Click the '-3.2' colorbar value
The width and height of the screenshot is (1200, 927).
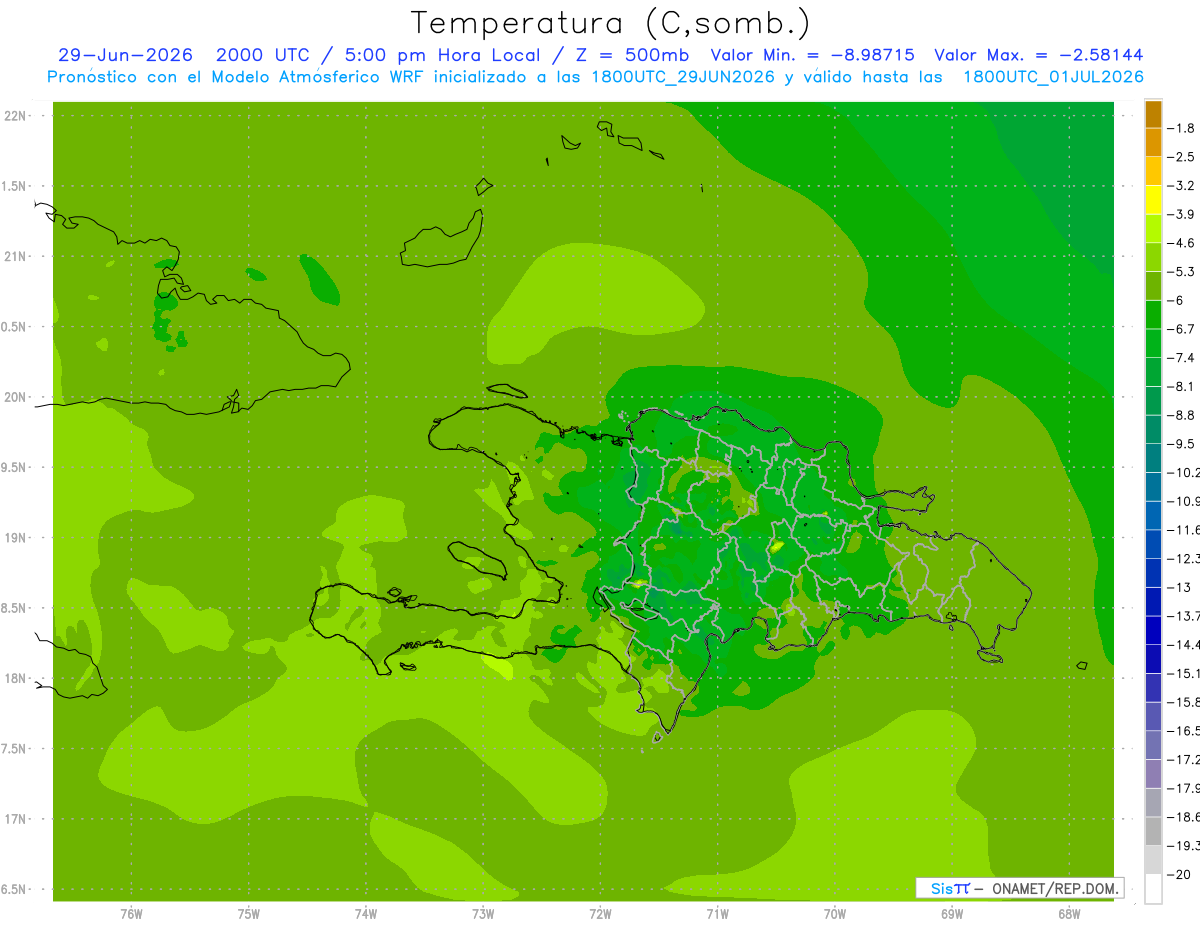(x=1182, y=185)
